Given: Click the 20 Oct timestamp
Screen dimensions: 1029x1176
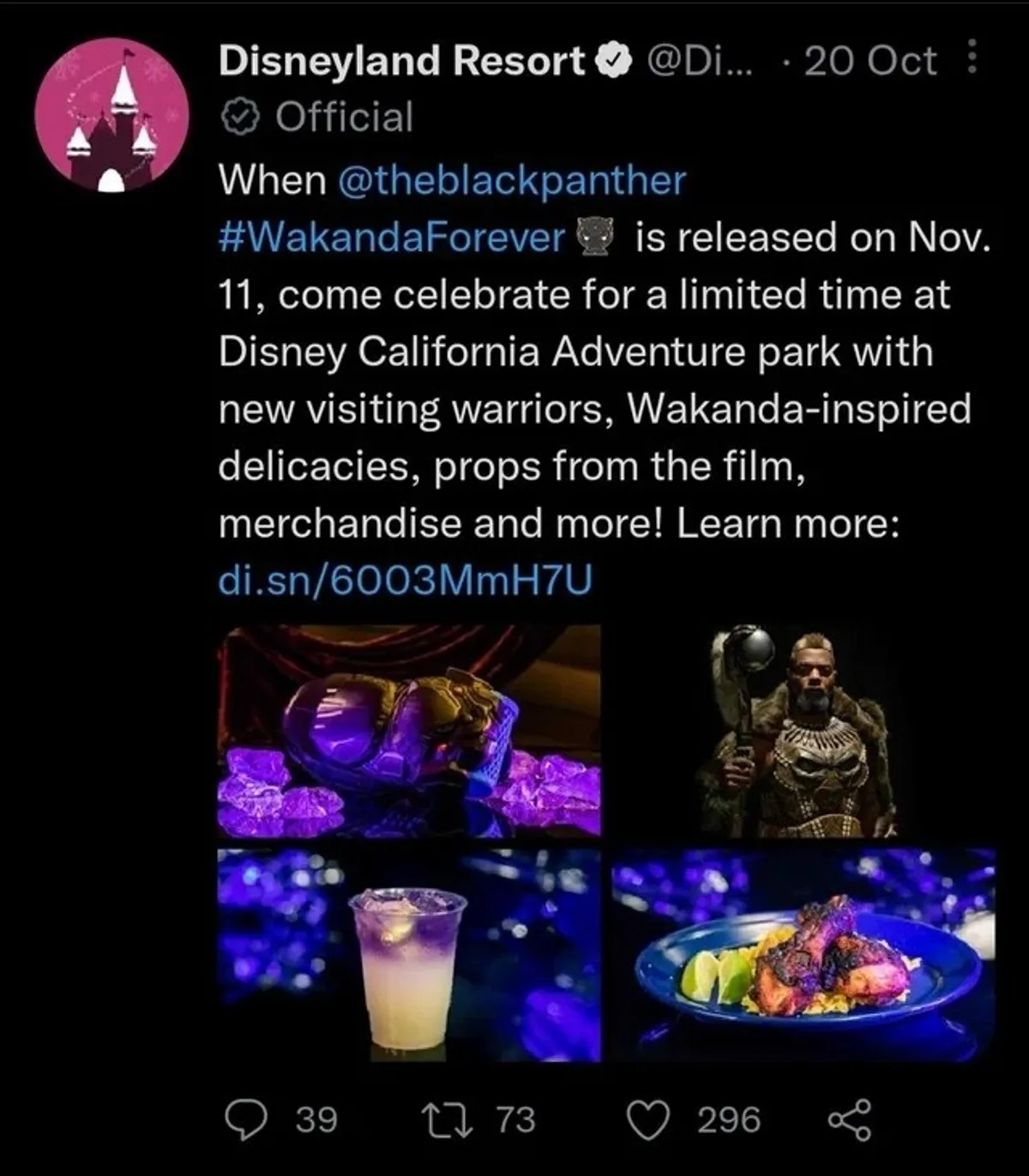Looking at the screenshot, I should pyautogui.click(x=870, y=61).
